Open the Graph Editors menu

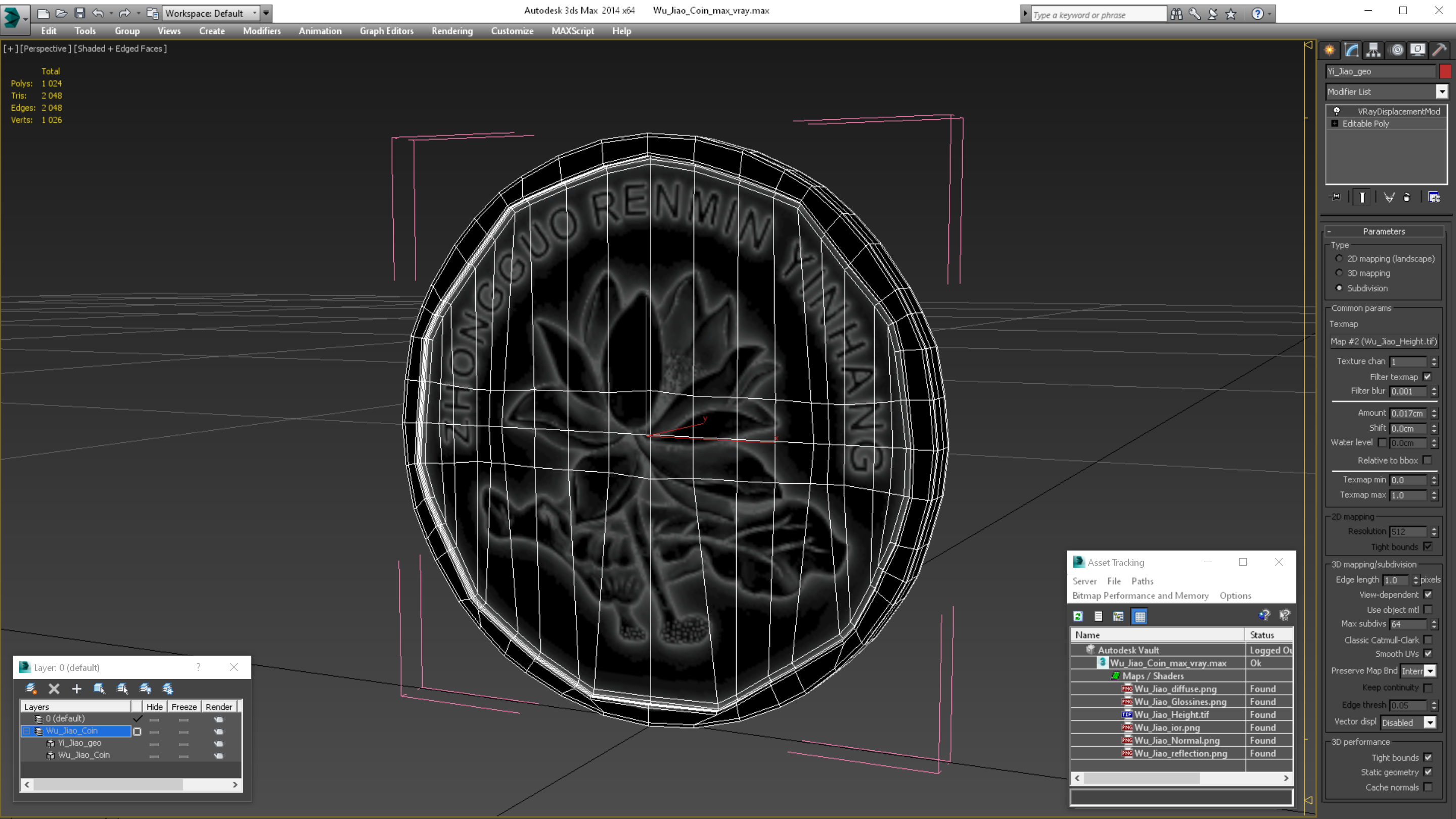[x=387, y=31]
